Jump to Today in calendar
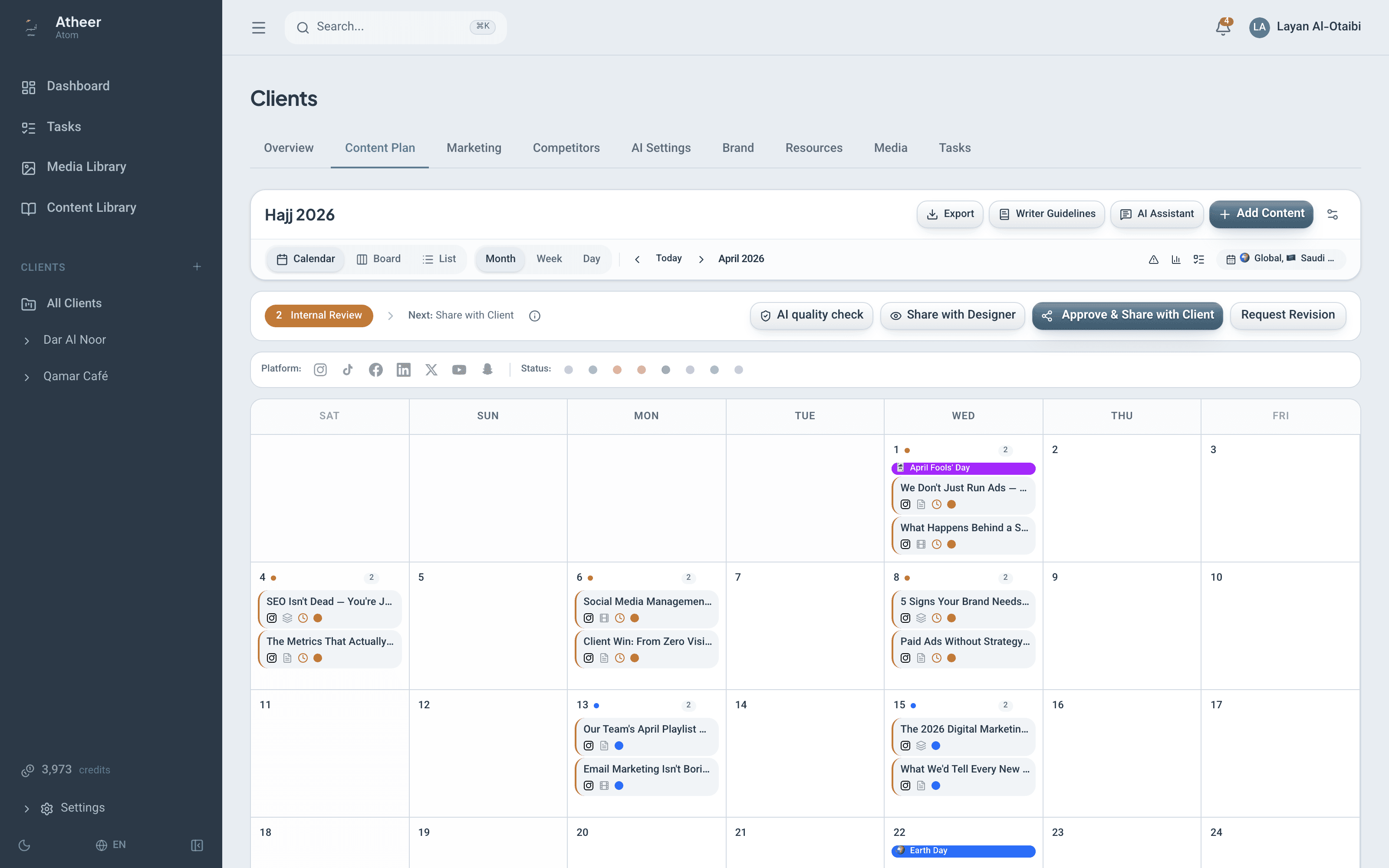Viewport: 1389px width, 868px height. click(x=668, y=259)
